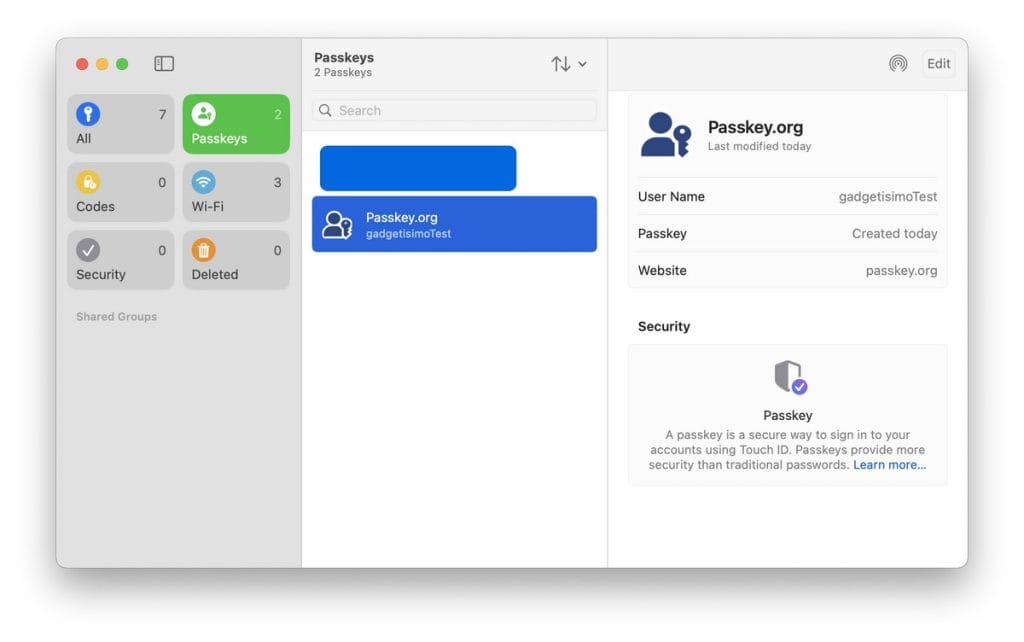Click the Edit button
1024x642 pixels.
click(x=938, y=63)
